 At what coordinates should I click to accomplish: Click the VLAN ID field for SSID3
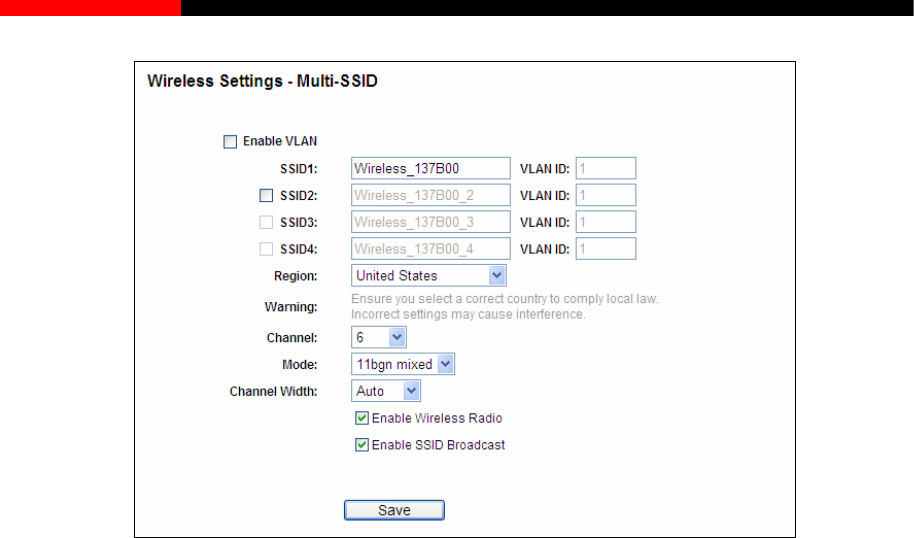pyautogui.click(x=606, y=222)
